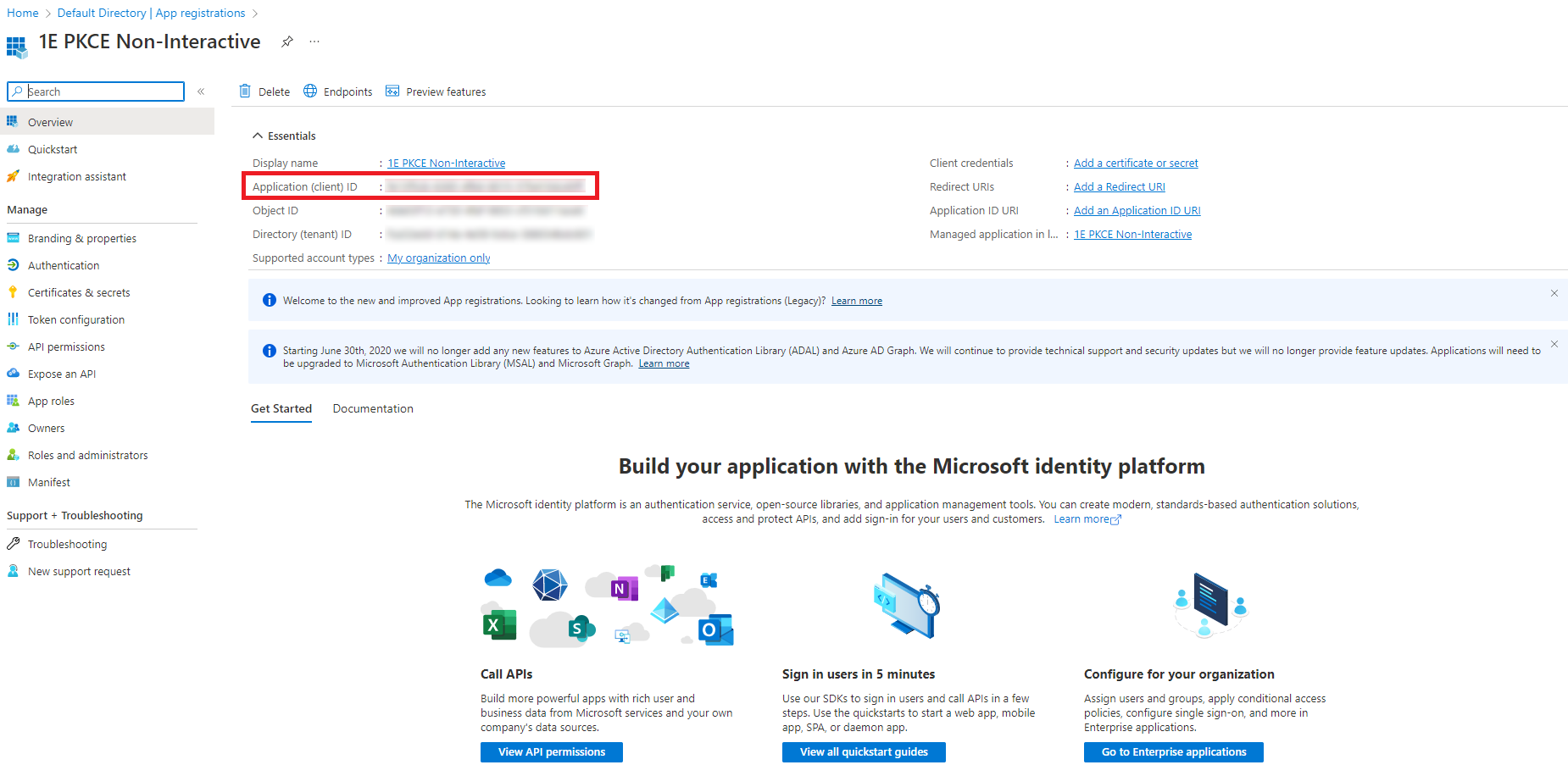The height and width of the screenshot is (776, 1568).
Task: Click the external link icon after Learn more
Action: (1115, 520)
